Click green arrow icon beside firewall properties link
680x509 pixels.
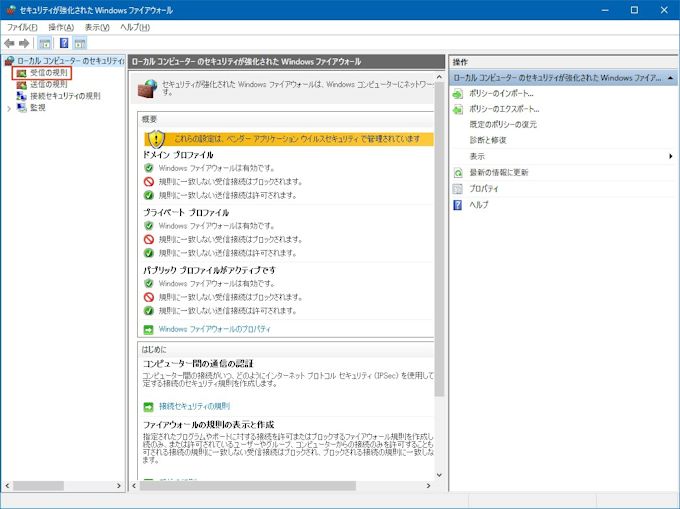pyautogui.click(x=148, y=330)
